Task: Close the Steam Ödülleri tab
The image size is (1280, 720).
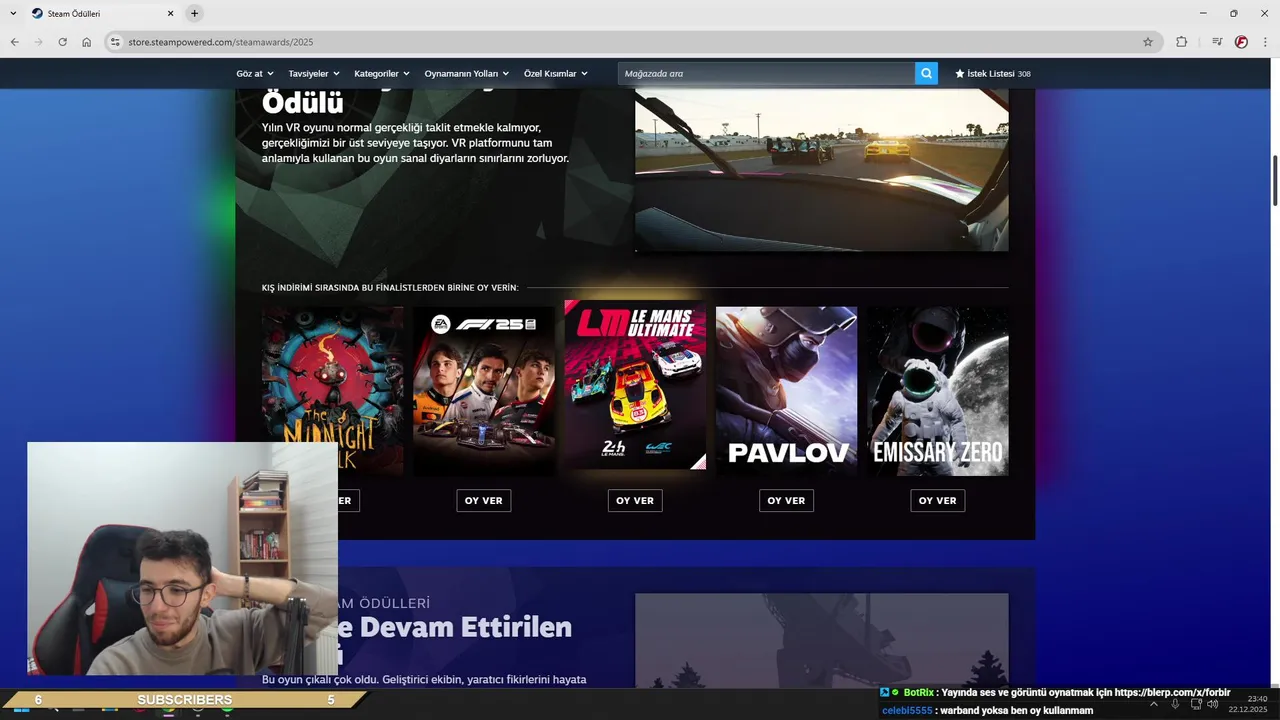Action: pyautogui.click(x=170, y=13)
